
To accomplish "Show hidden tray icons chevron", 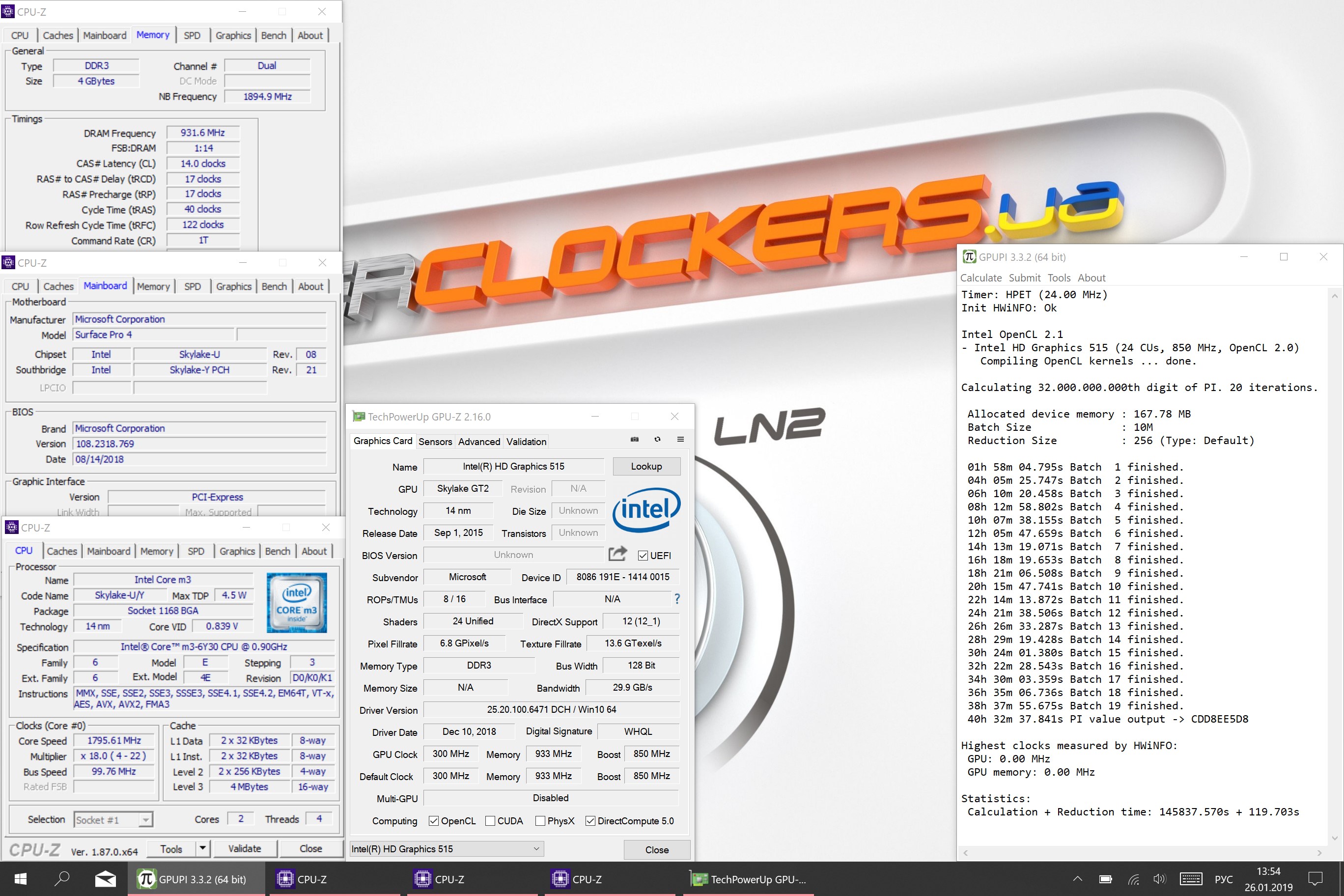I will click(1077, 879).
